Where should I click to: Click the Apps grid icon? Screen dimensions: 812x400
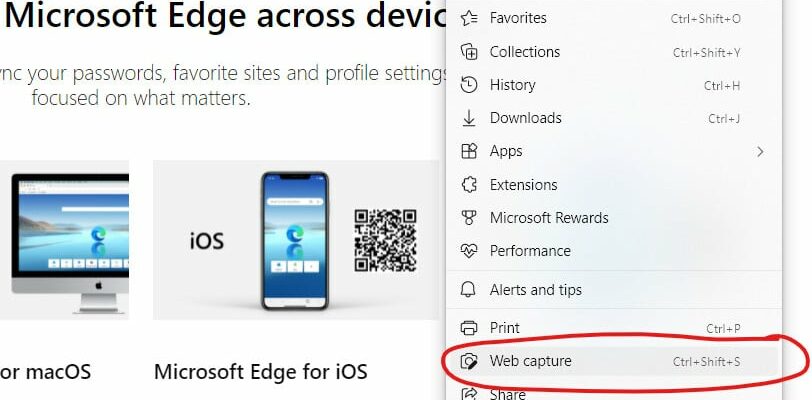468,151
